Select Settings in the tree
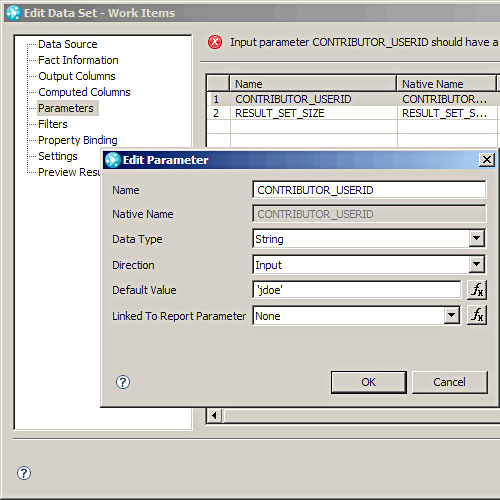The image size is (500, 500). [58, 156]
